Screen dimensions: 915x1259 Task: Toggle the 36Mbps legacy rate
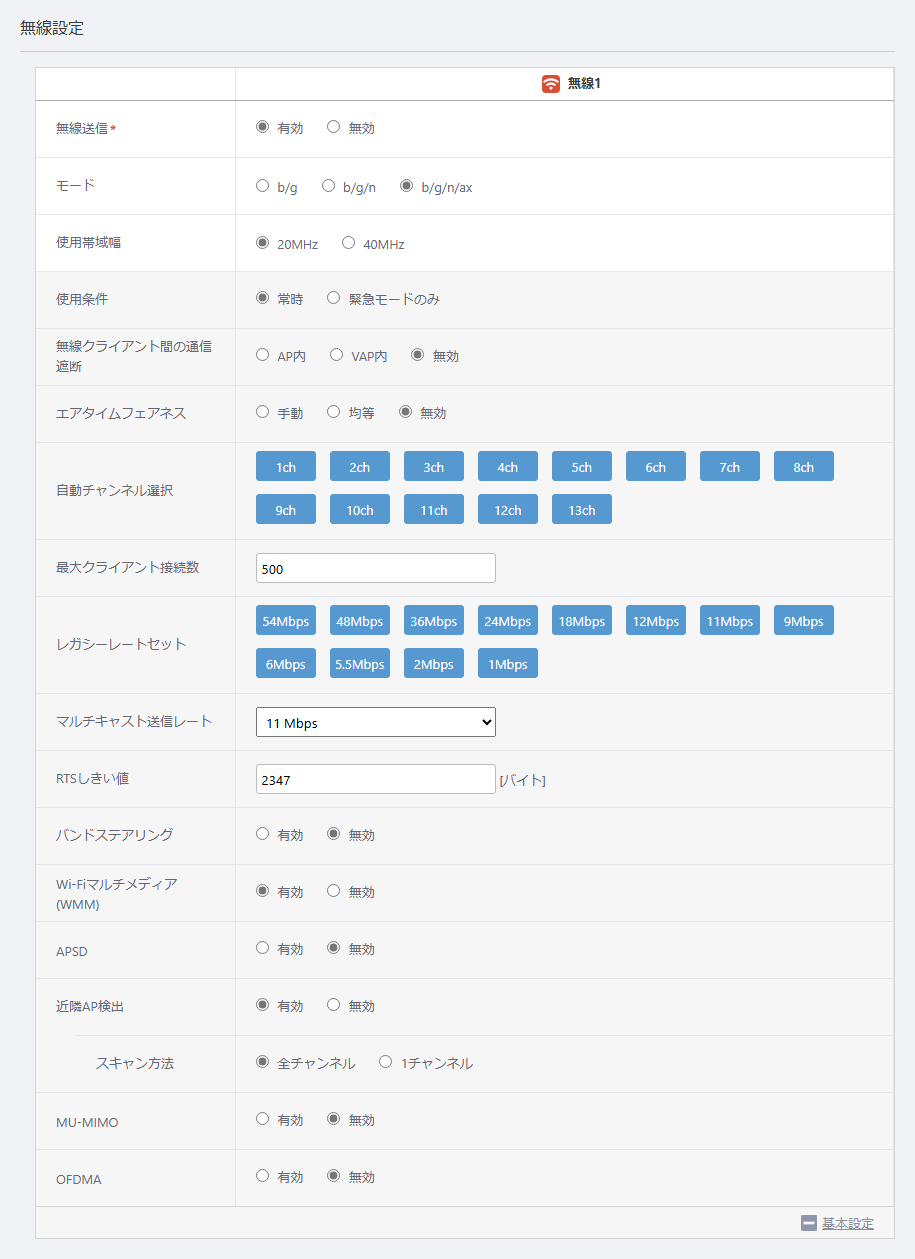pos(434,621)
